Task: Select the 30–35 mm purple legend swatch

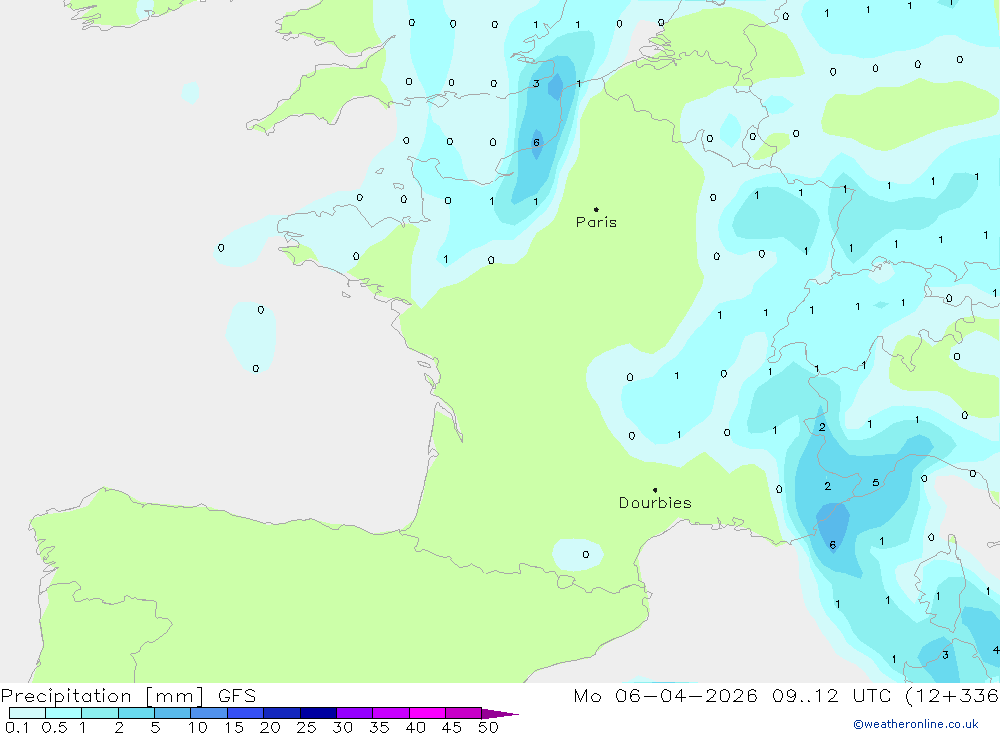Action: [x=354, y=713]
